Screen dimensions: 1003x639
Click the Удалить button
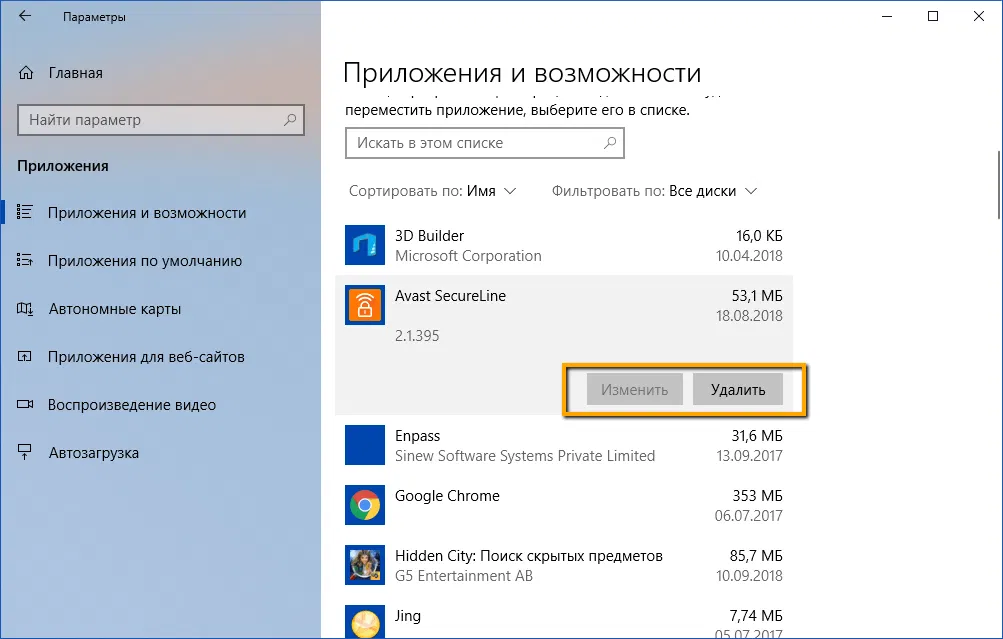tap(738, 390)
